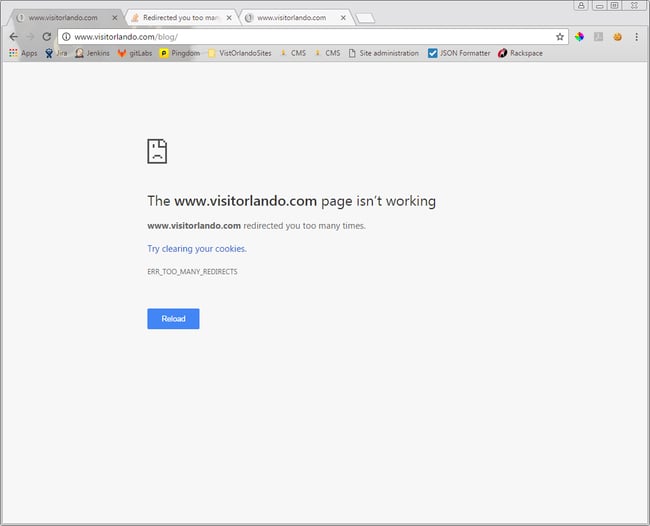This screenshot has width=650, height=526.
Task: Minimize the Chrome window
Action: (599, 5)
